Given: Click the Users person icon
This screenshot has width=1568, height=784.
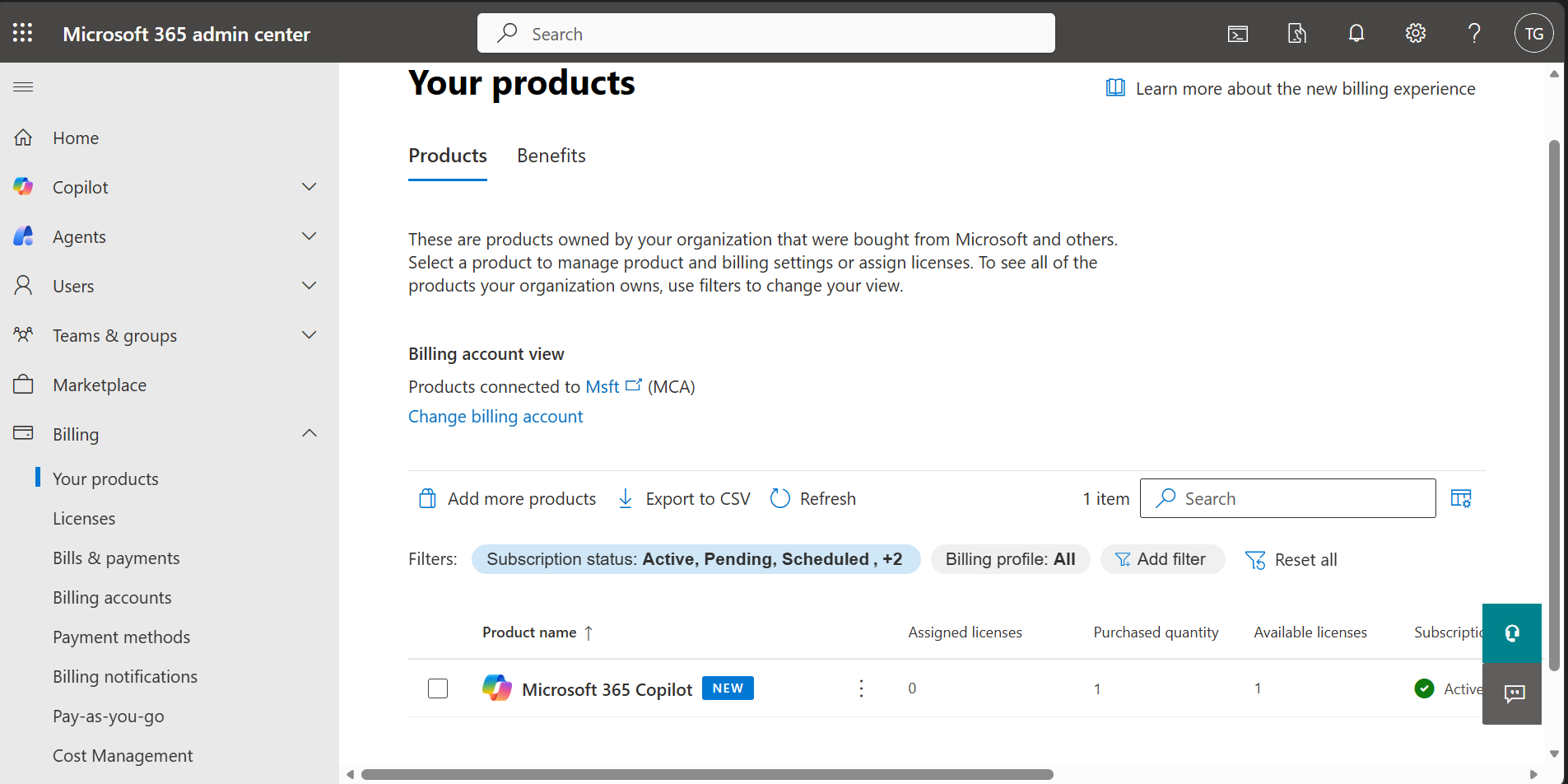Looking at the screenshot, I should [x=23, y=286].
